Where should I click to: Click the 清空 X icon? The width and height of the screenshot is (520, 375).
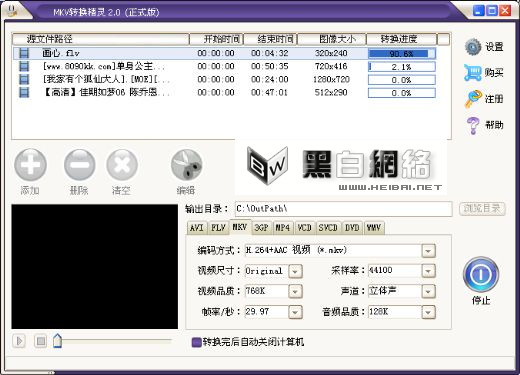tap(122, 165)
